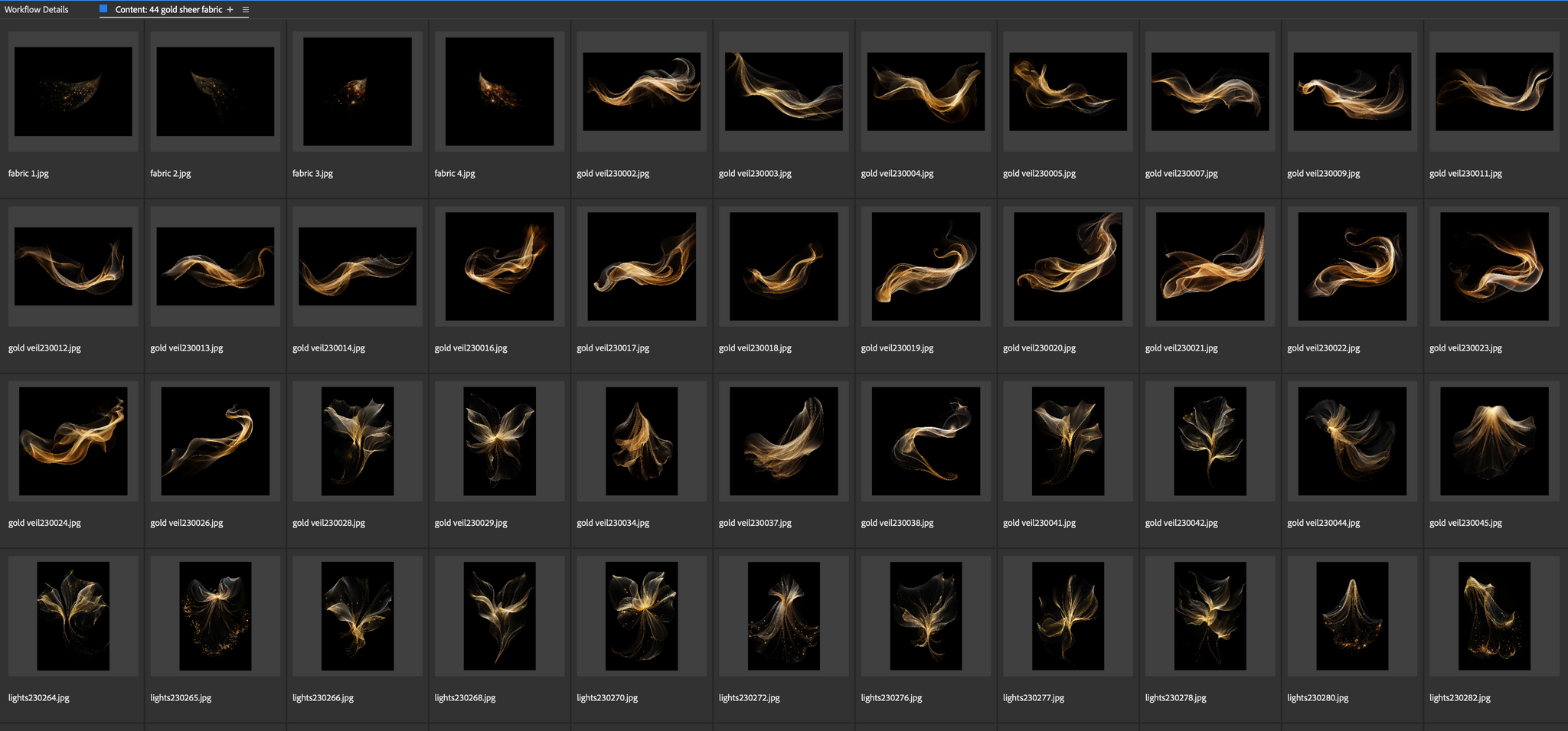The width and height of the screenshot is (1568, 731).
Task: Select the gold veil230045.jpg thumbnail
Action: click(1494, 441)
